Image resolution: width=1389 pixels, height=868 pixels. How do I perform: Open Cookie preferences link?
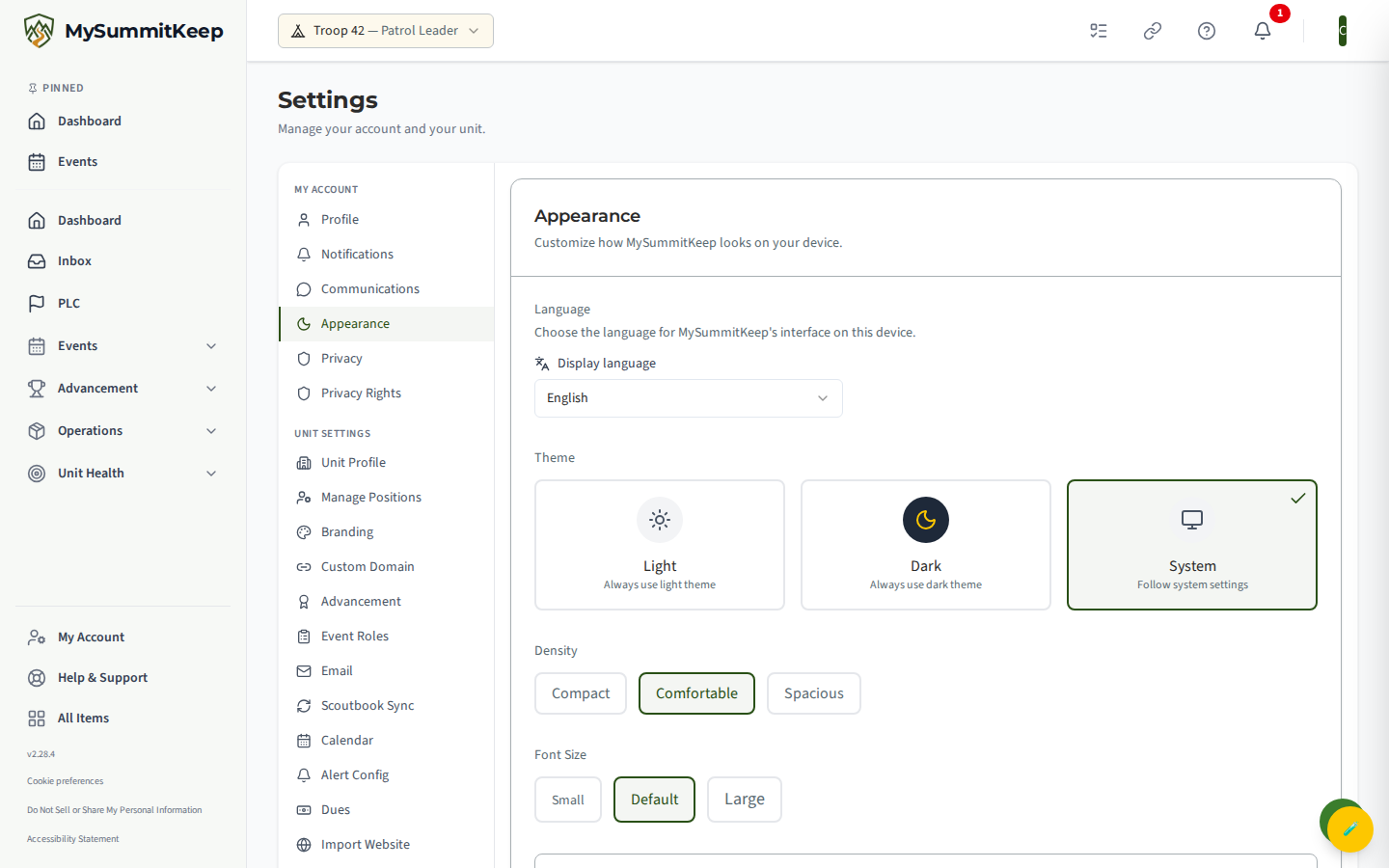click(65, 781)
